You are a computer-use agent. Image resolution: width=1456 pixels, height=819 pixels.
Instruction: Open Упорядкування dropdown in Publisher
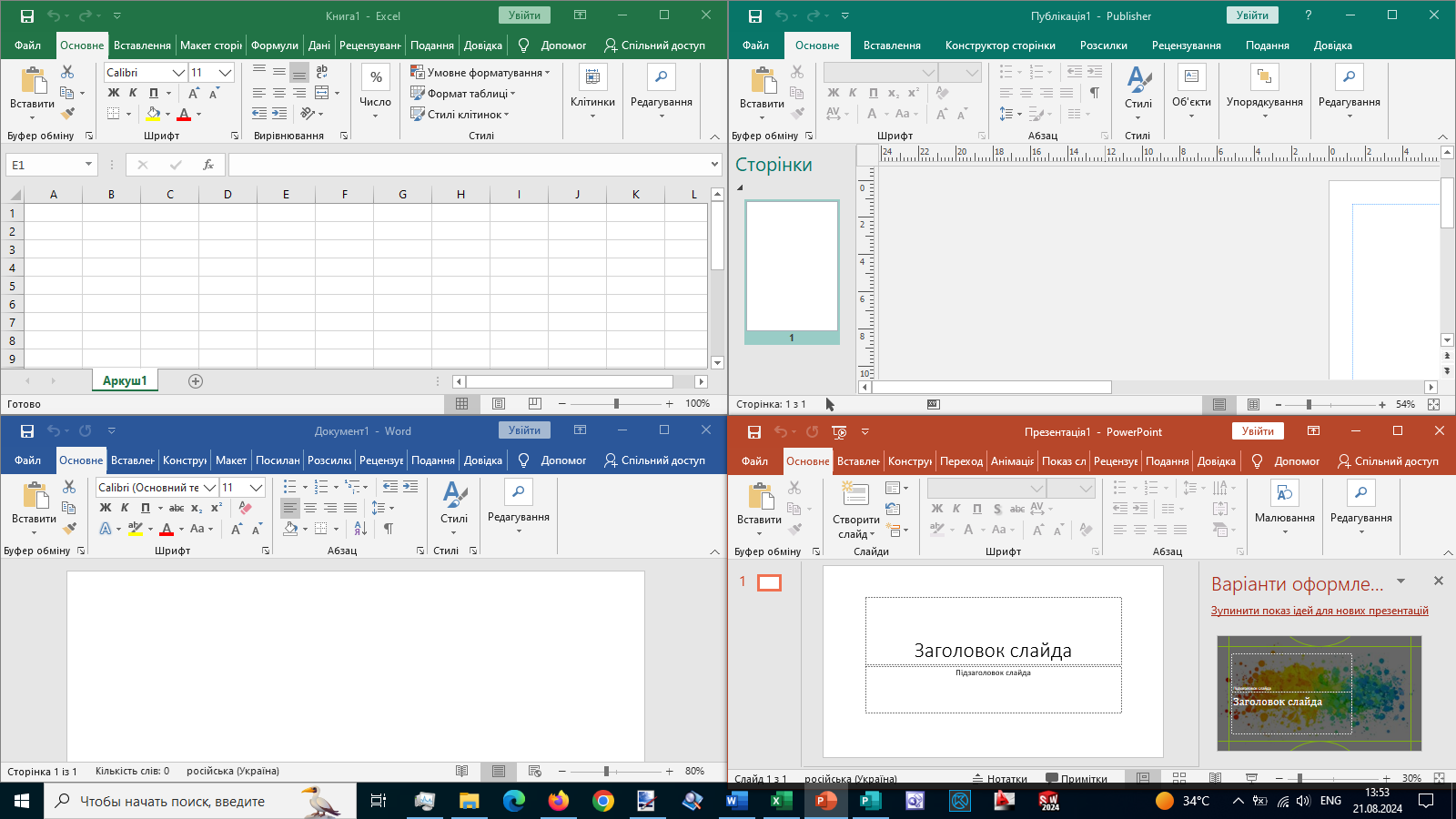[x=1265, y=91]
